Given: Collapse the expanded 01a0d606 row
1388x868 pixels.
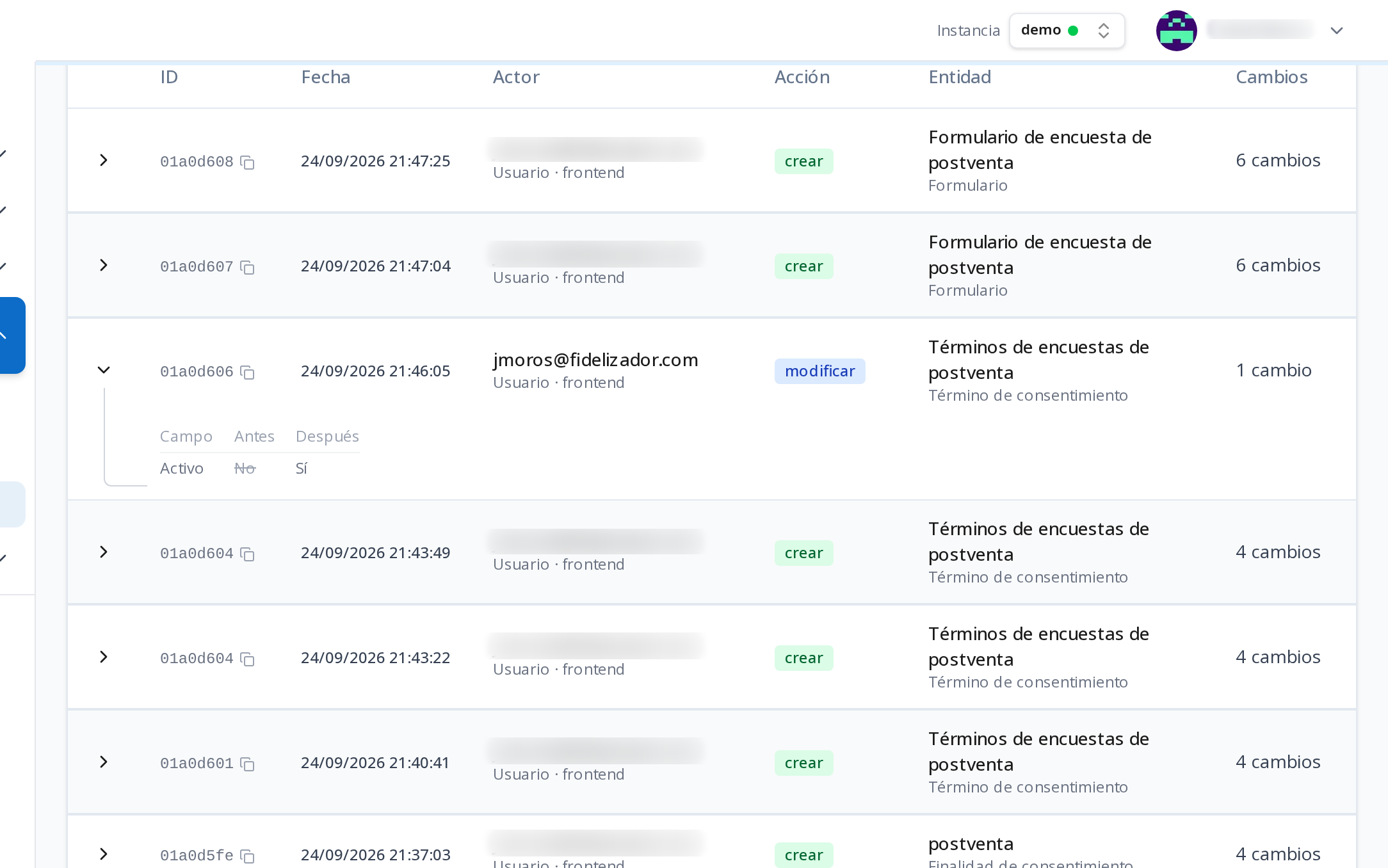Looking at the screenshot, I should [104, 370].
